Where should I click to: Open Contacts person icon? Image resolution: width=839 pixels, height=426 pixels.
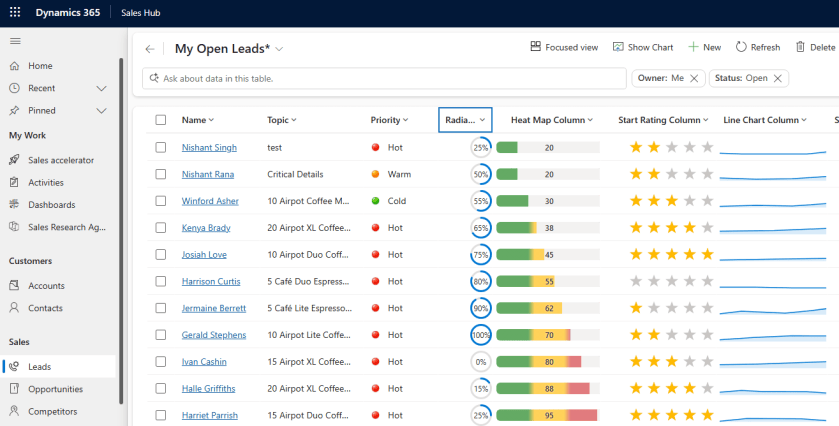point(14,308)
